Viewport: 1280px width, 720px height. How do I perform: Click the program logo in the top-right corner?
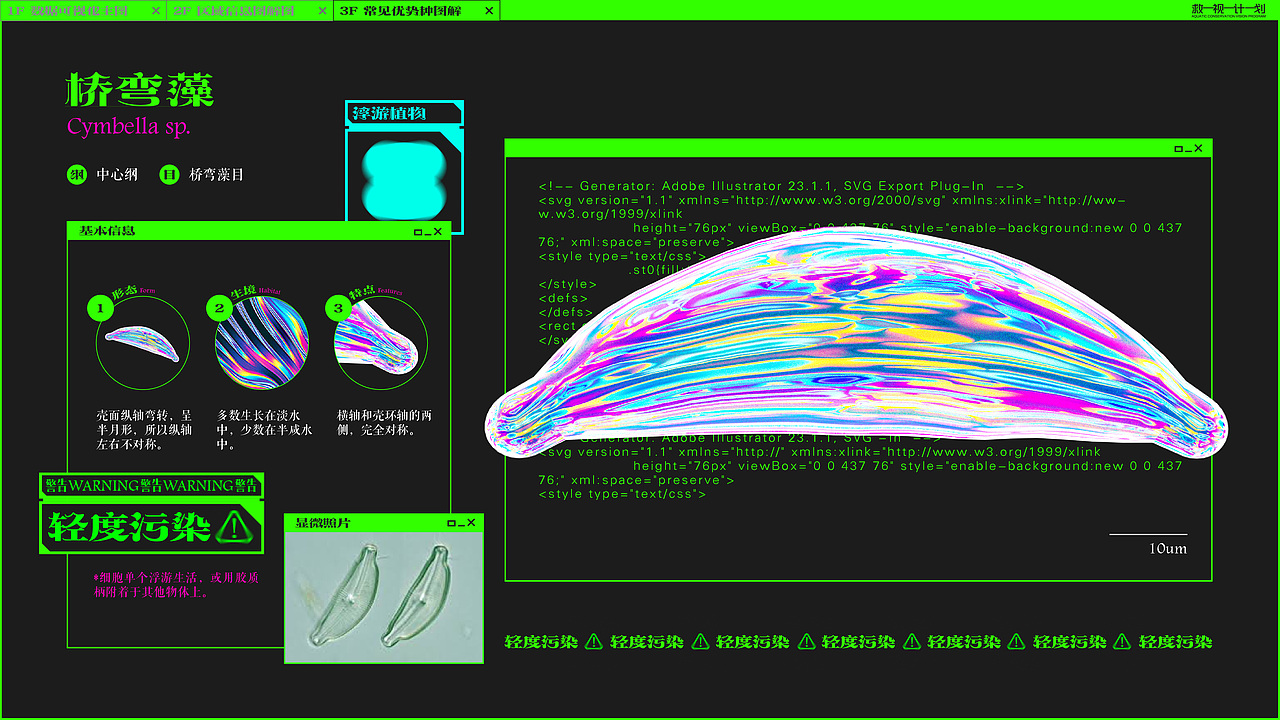pos(1228,11)
